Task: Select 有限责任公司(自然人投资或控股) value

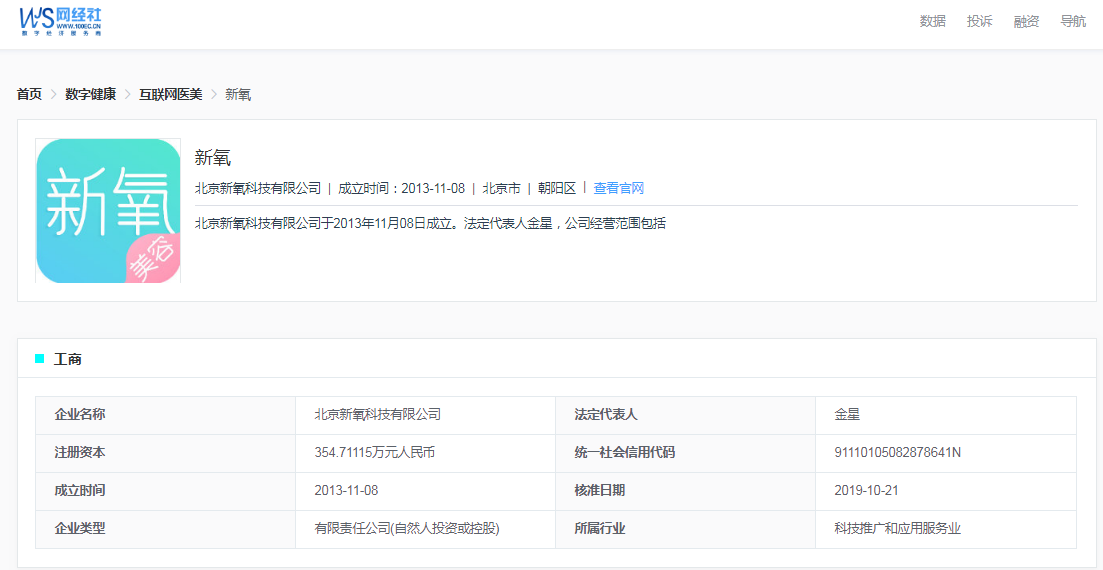Action: point(407,528)
